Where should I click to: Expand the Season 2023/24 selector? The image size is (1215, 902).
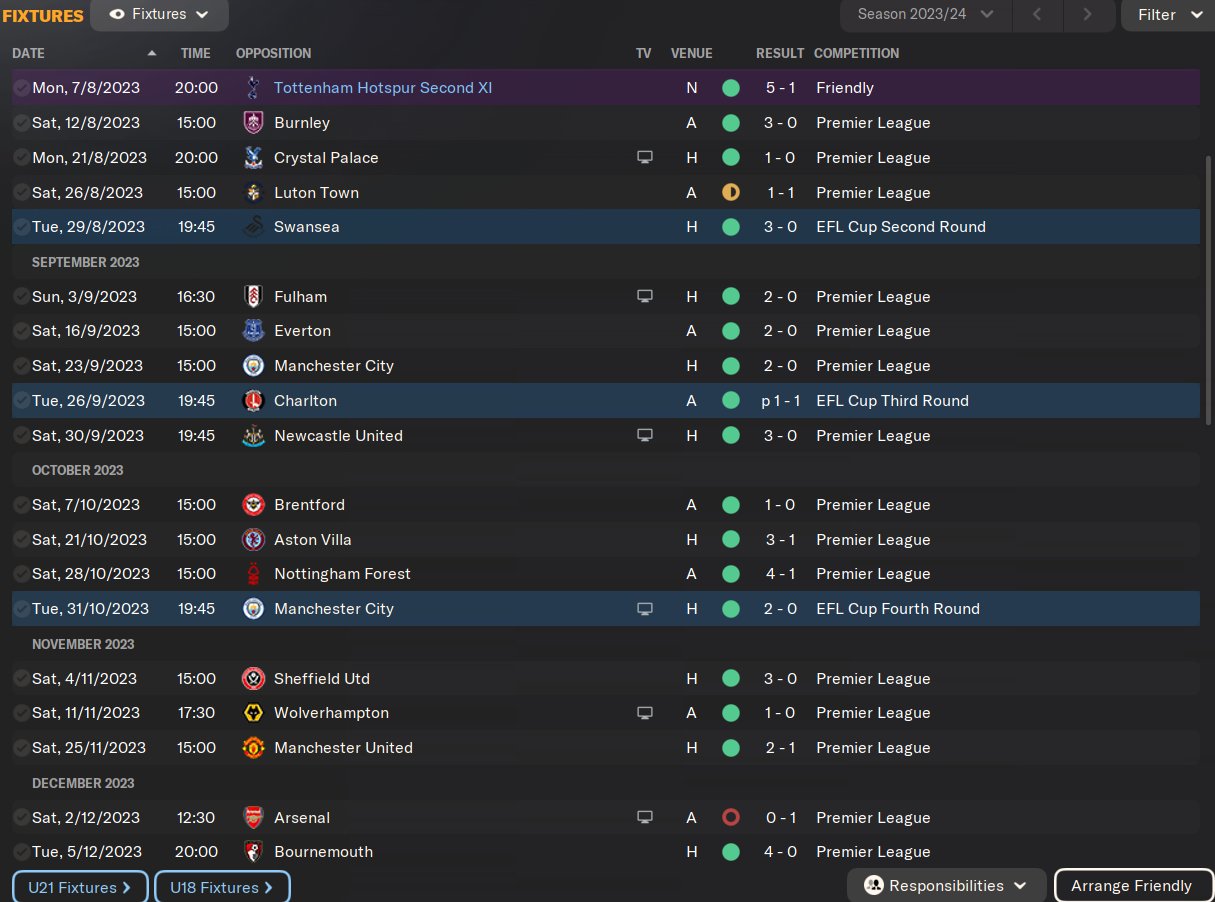coord(927,15)
